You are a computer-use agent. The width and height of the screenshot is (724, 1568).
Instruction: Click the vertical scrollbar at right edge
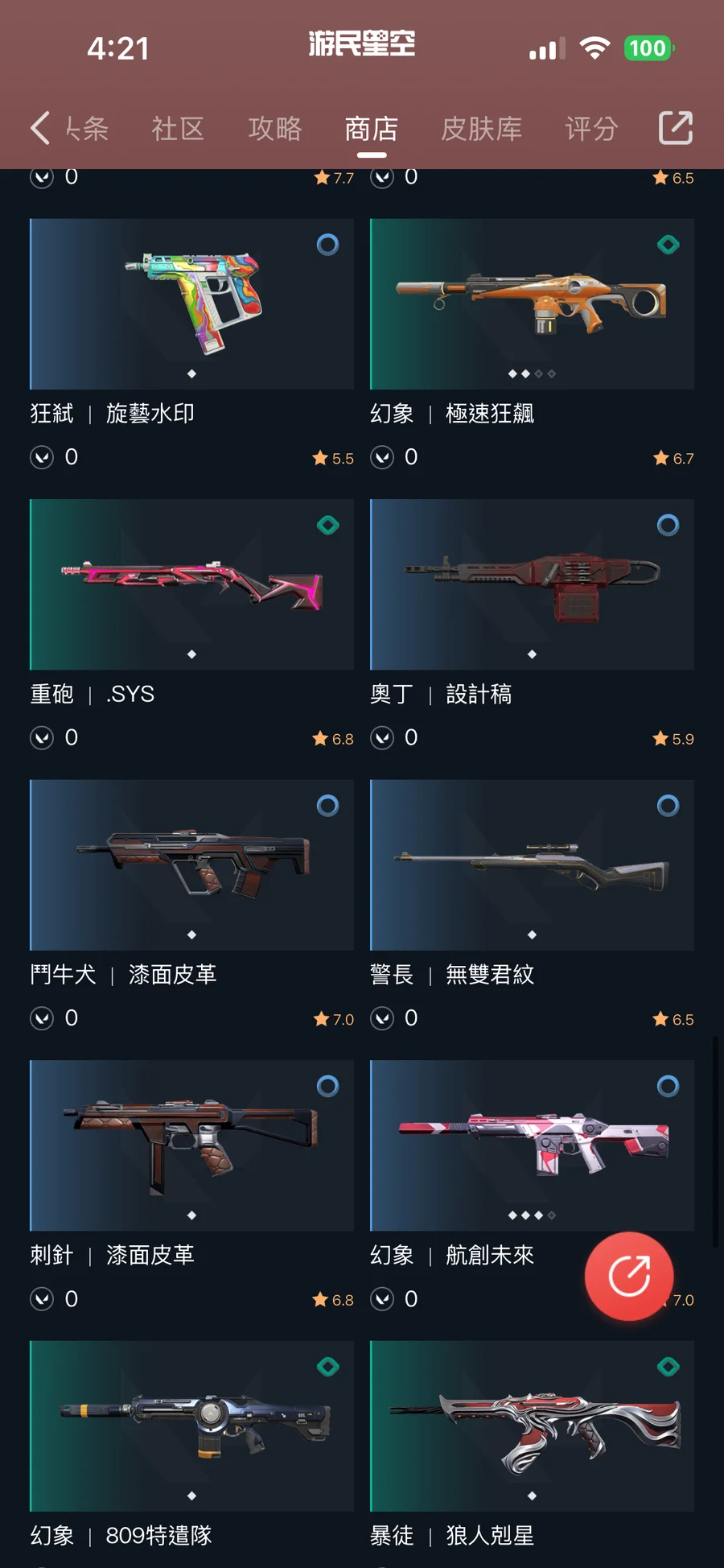point(714,1141)
